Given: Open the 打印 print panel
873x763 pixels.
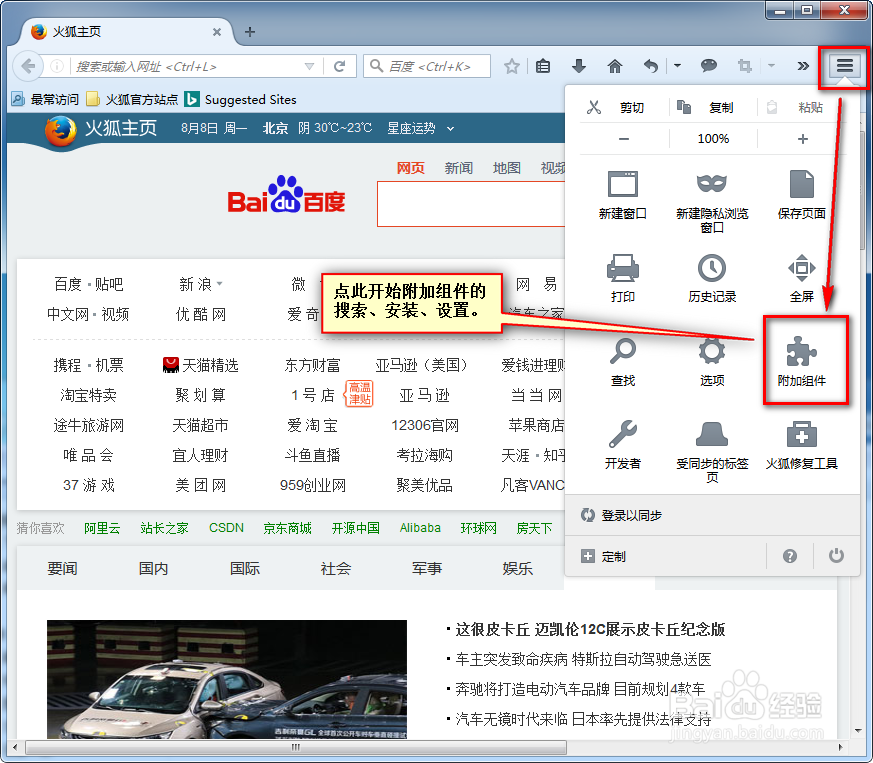Looking at the screenshot, I should click(x=625, y=278).
